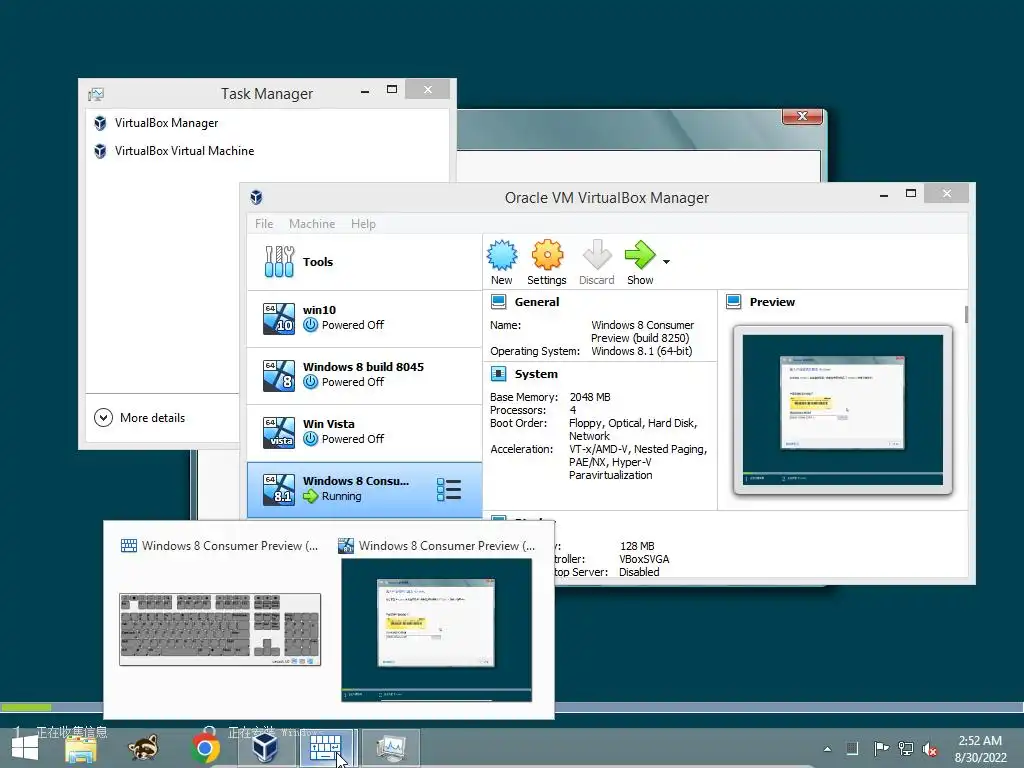Click the VirtualBox Manager title bar icon

point(257,197)
